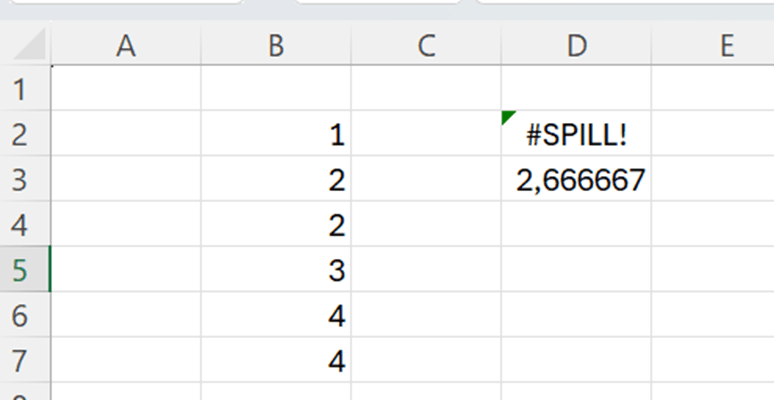This screenshot has height=400, width=774.
Task: Select column A header
Action: [125, 45]
